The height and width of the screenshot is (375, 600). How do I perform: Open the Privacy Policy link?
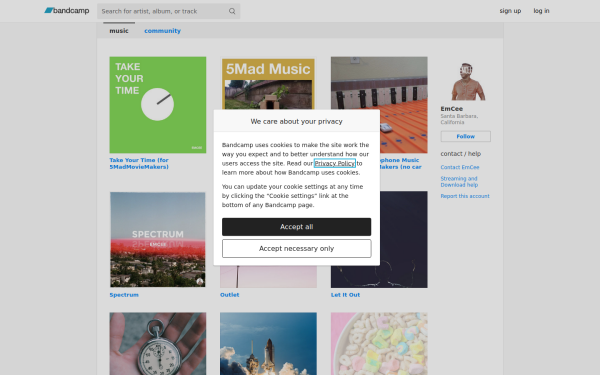click(335, 163)
